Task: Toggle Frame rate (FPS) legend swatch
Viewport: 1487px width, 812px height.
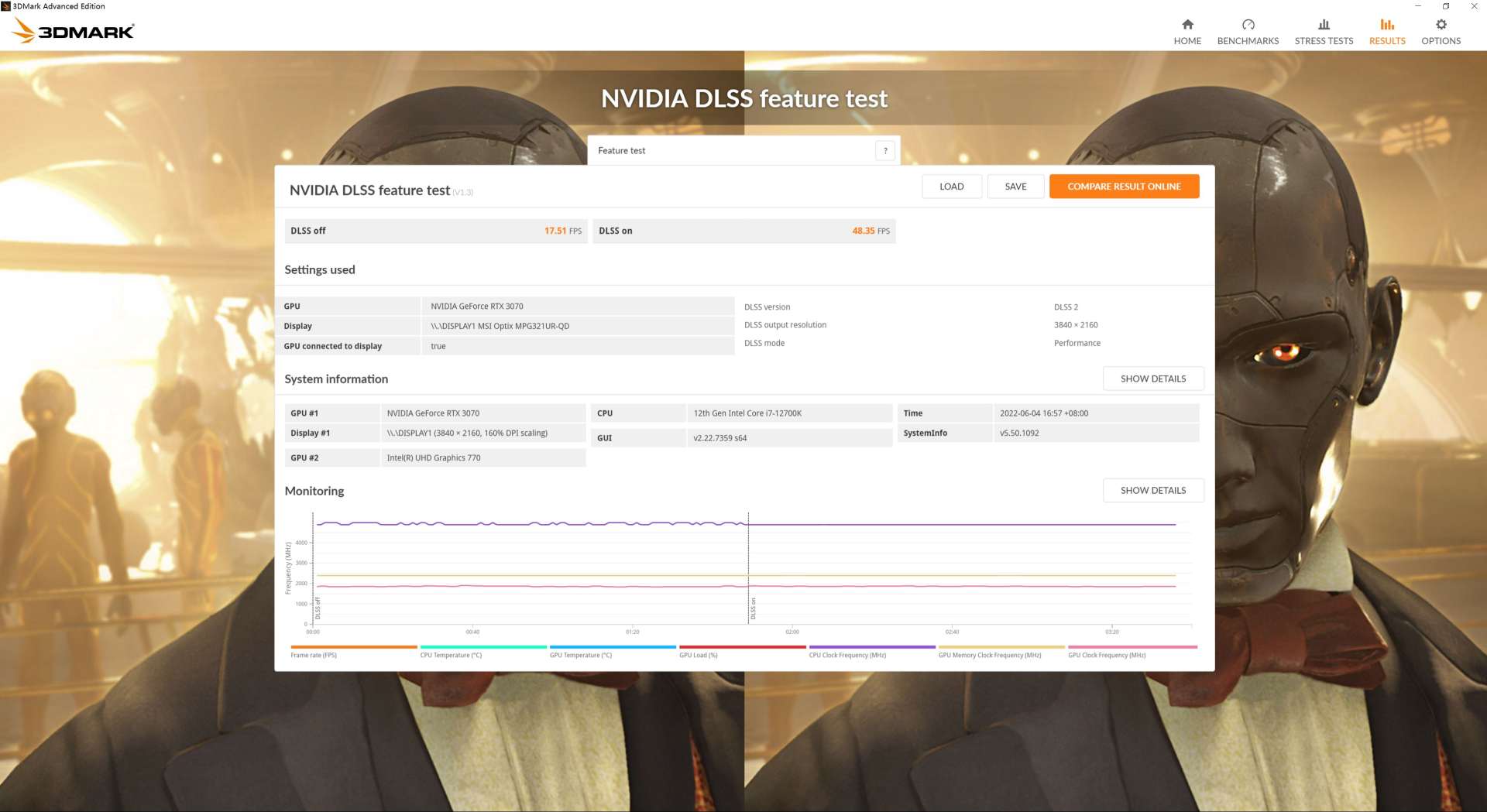Action: [354, 646]
